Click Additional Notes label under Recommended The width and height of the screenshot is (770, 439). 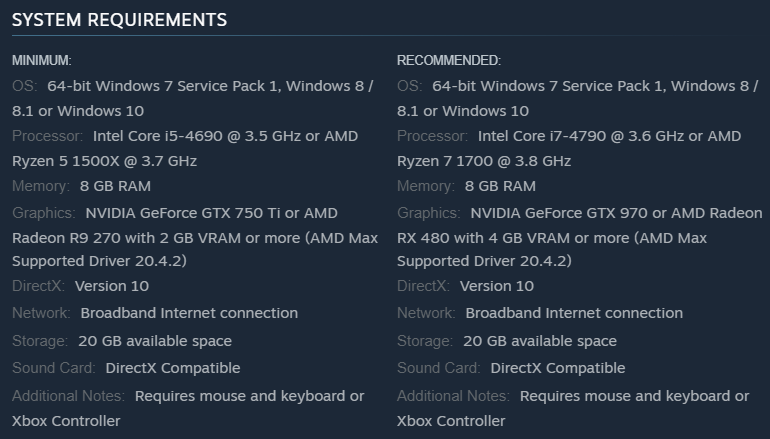[453, 396]
